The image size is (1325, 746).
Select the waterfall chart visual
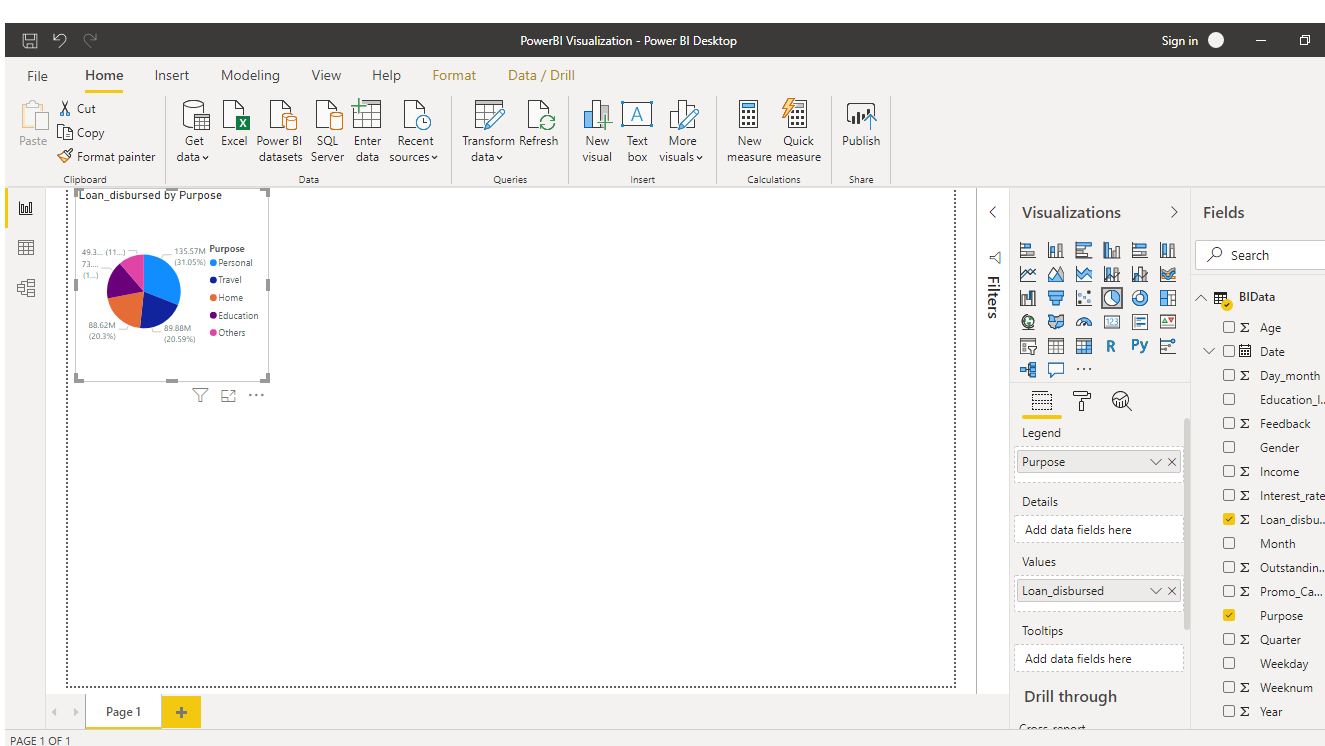[1028, 298]
